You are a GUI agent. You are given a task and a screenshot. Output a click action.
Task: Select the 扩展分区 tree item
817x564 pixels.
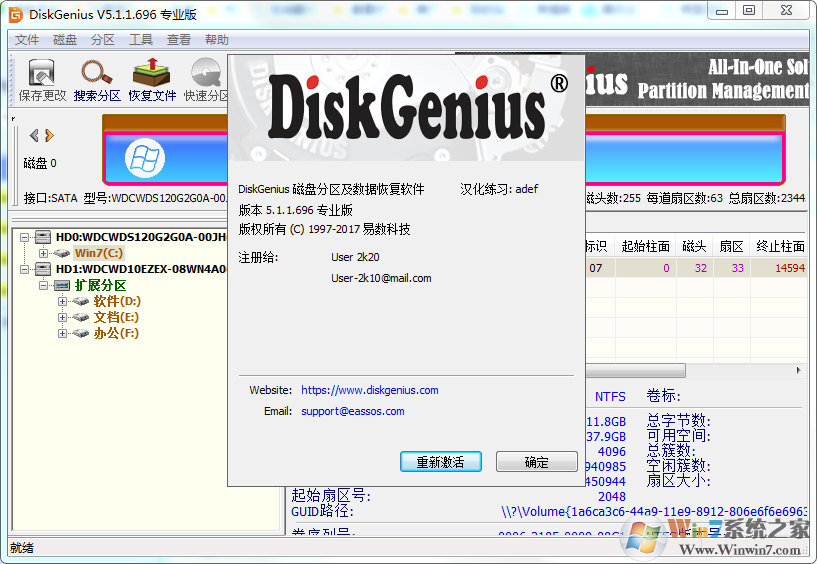100,286
